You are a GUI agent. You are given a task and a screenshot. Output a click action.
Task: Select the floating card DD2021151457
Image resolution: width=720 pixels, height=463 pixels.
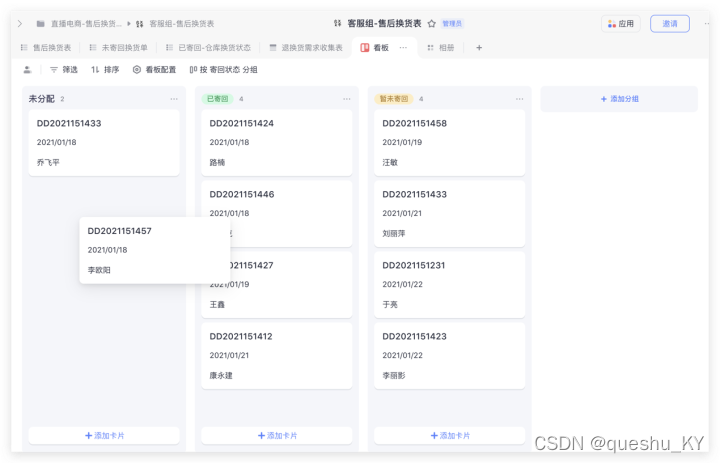[155, 250]
